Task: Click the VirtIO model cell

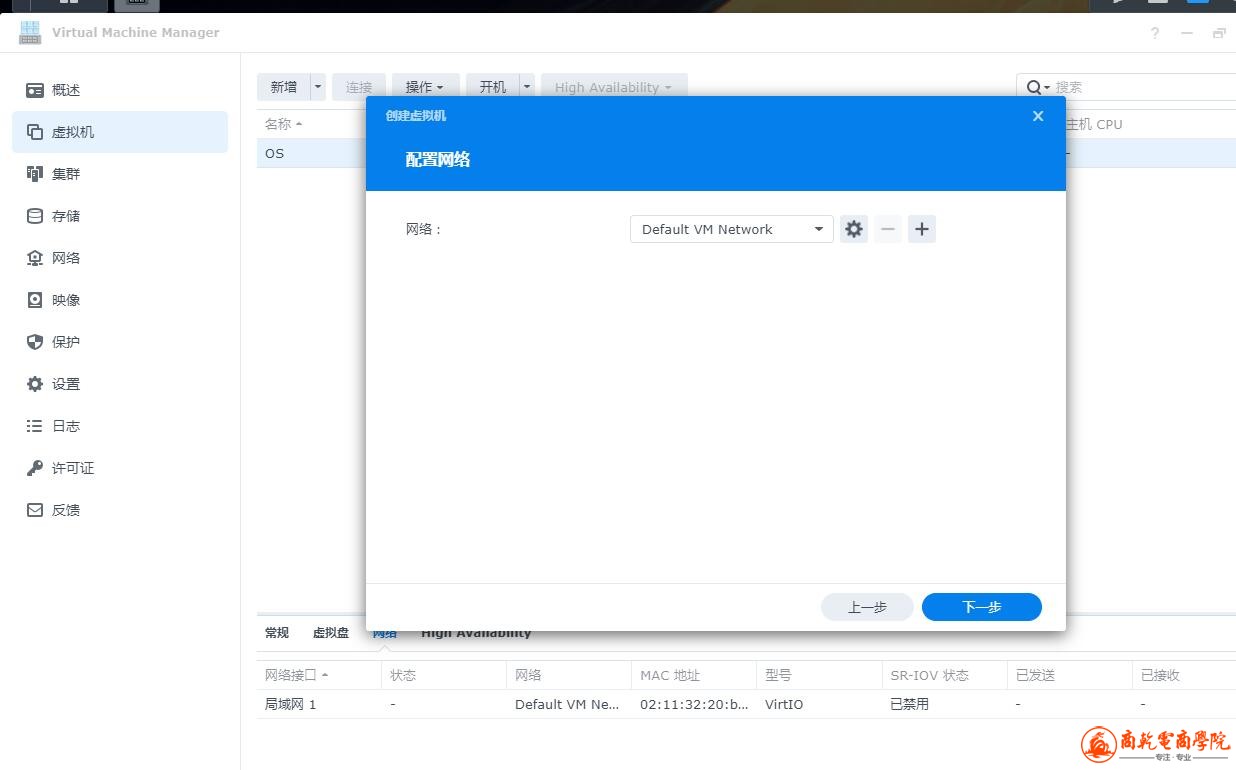Action: (x=784, y=704)
